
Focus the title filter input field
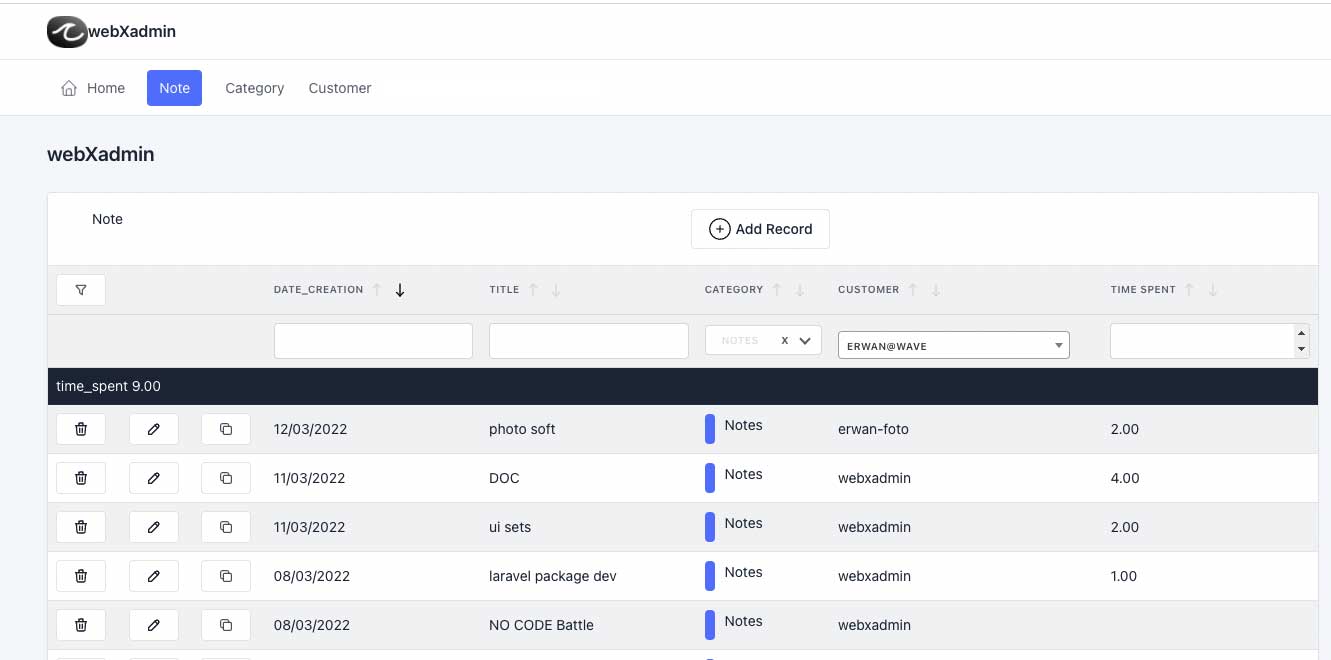[589, 341]
